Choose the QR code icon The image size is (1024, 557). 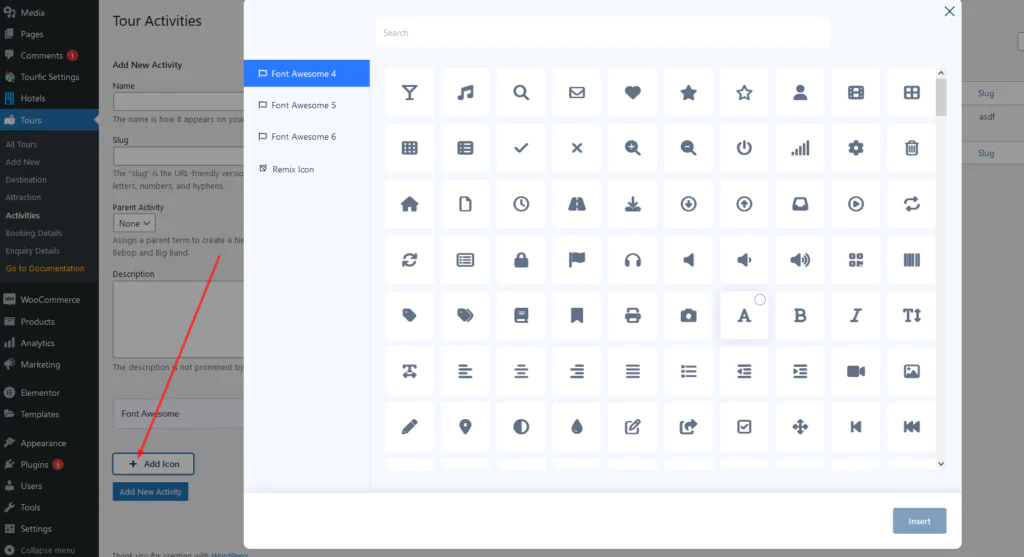pyautogui.click(x=856, y=260)
